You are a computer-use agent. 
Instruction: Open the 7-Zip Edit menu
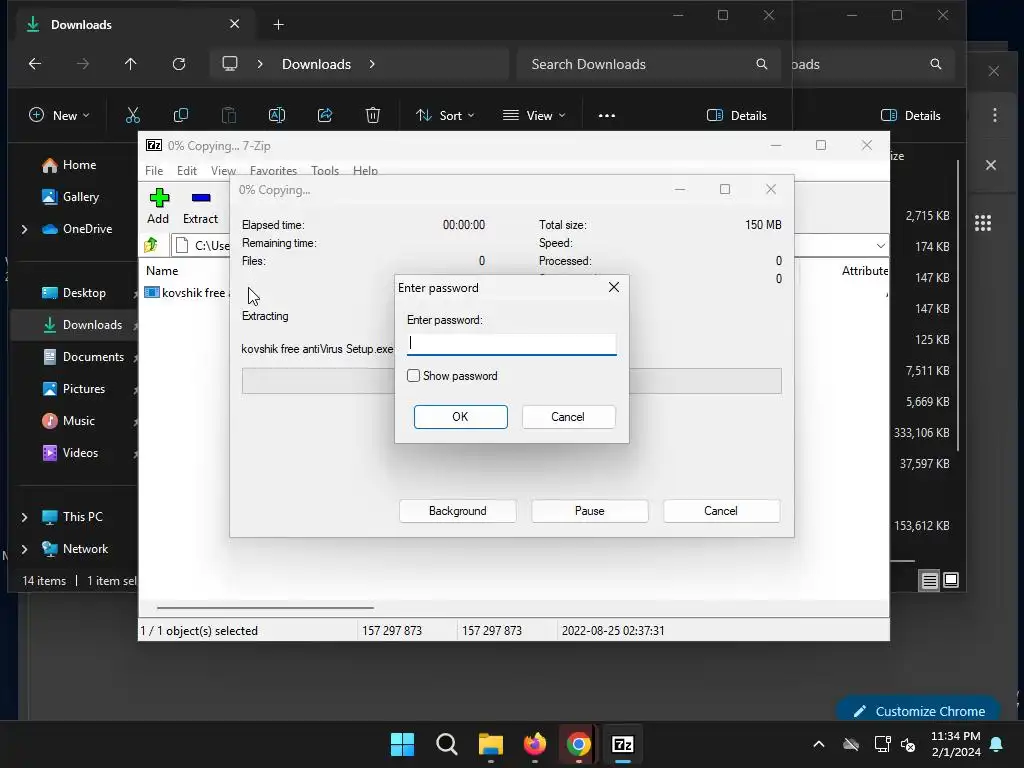187,170
